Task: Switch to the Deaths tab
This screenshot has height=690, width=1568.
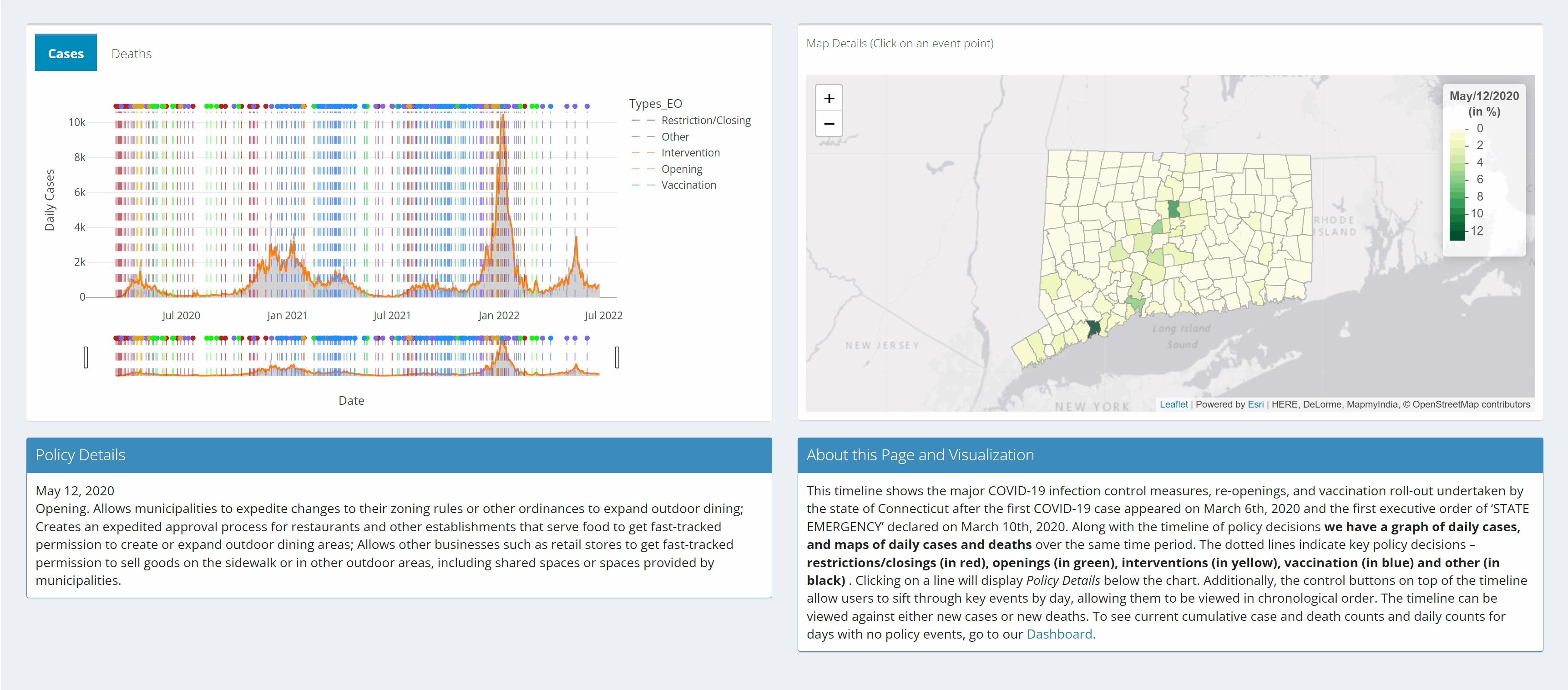Action: point(132,54)
